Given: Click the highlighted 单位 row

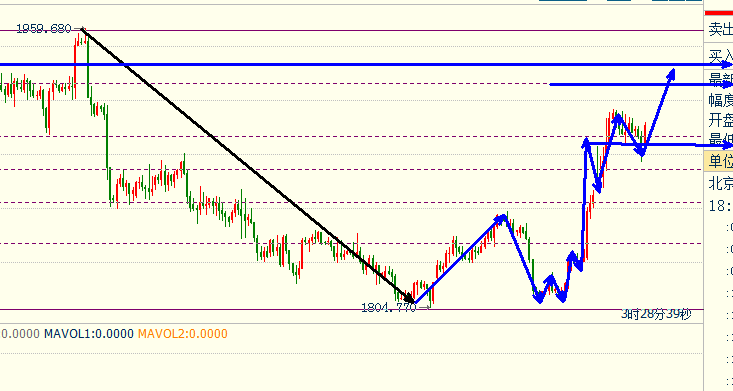Looking at the screenshot, I should [x=719, y=161].
